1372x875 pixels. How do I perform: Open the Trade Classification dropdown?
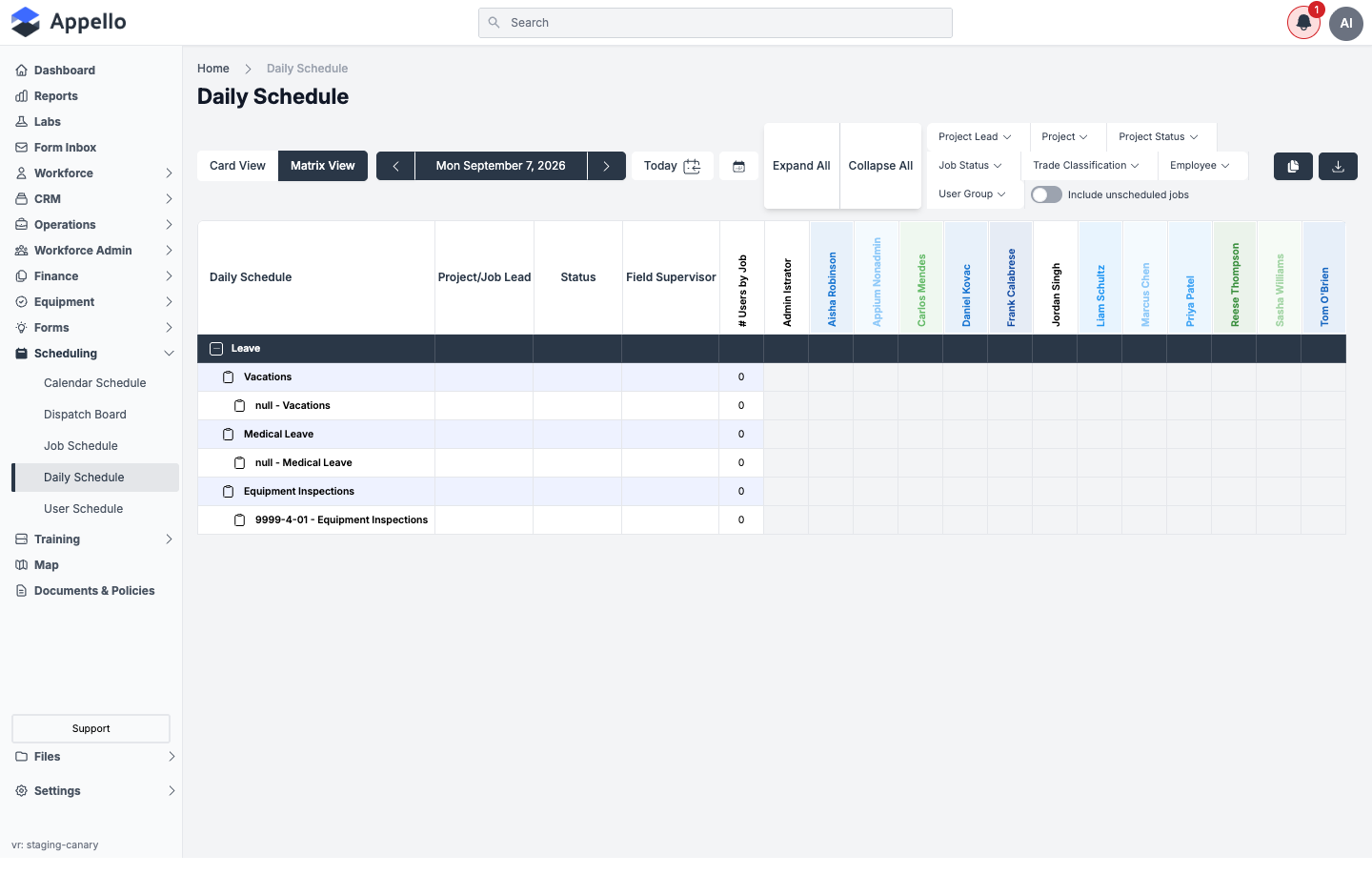(x=1086, y=166)
